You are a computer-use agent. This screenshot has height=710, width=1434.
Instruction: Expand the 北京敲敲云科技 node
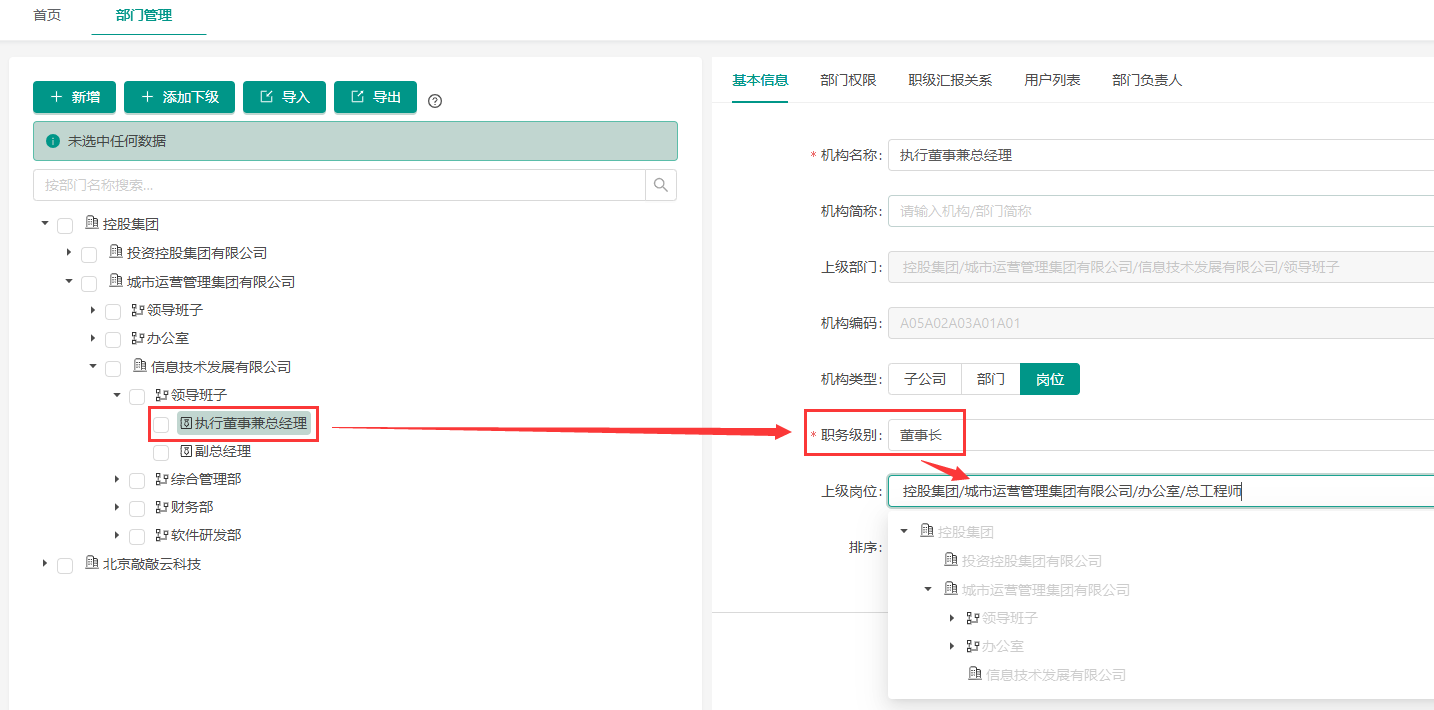point(45,563)
